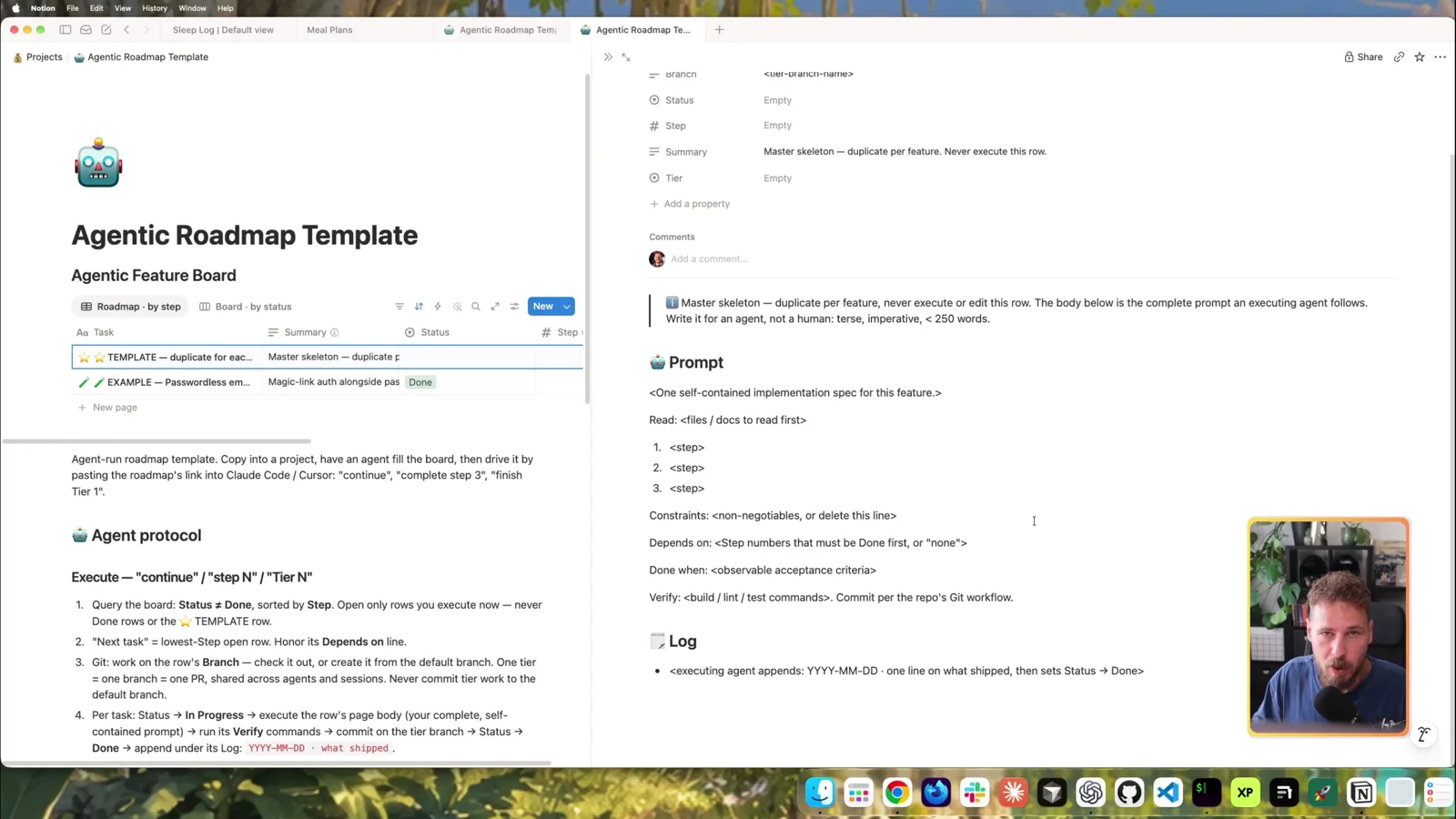
Task: Open the database full-page expand icon
Action: click(x=495, y=307)
